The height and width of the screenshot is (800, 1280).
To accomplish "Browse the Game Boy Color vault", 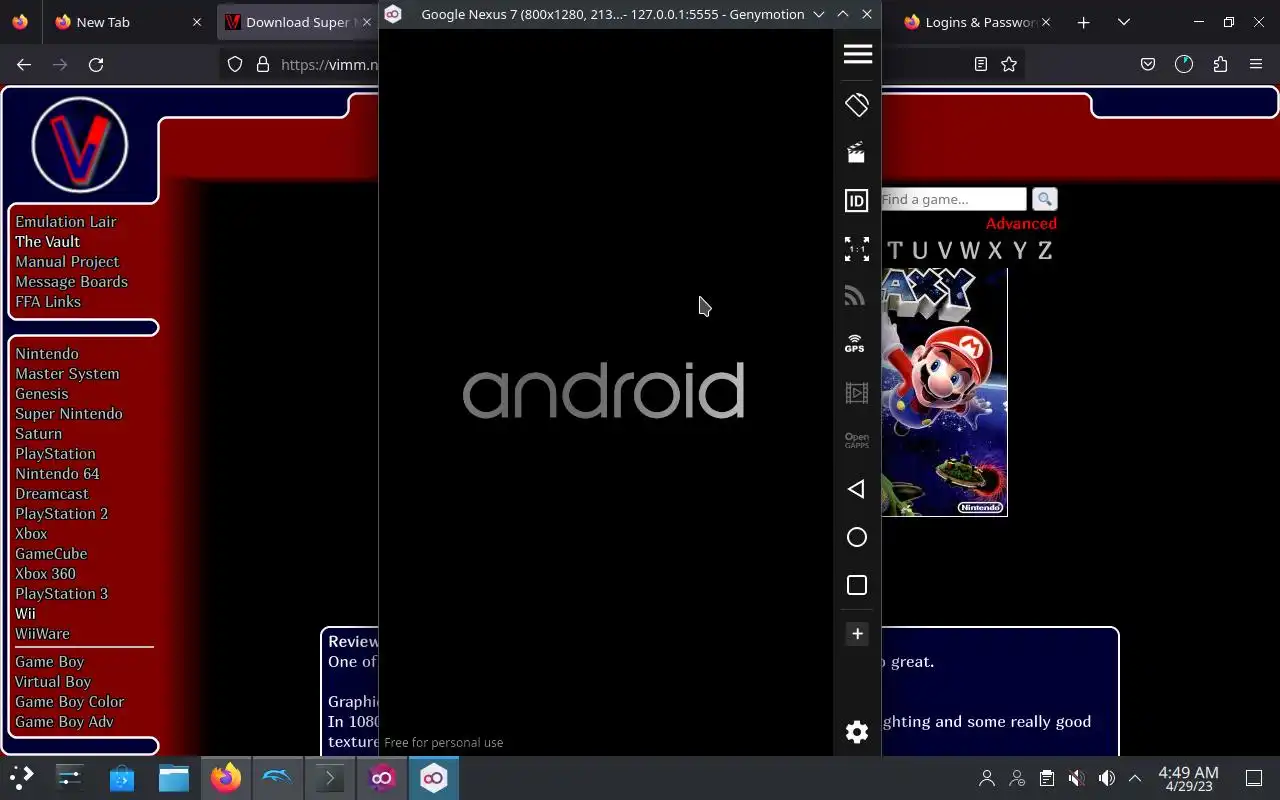I will 70,701.
